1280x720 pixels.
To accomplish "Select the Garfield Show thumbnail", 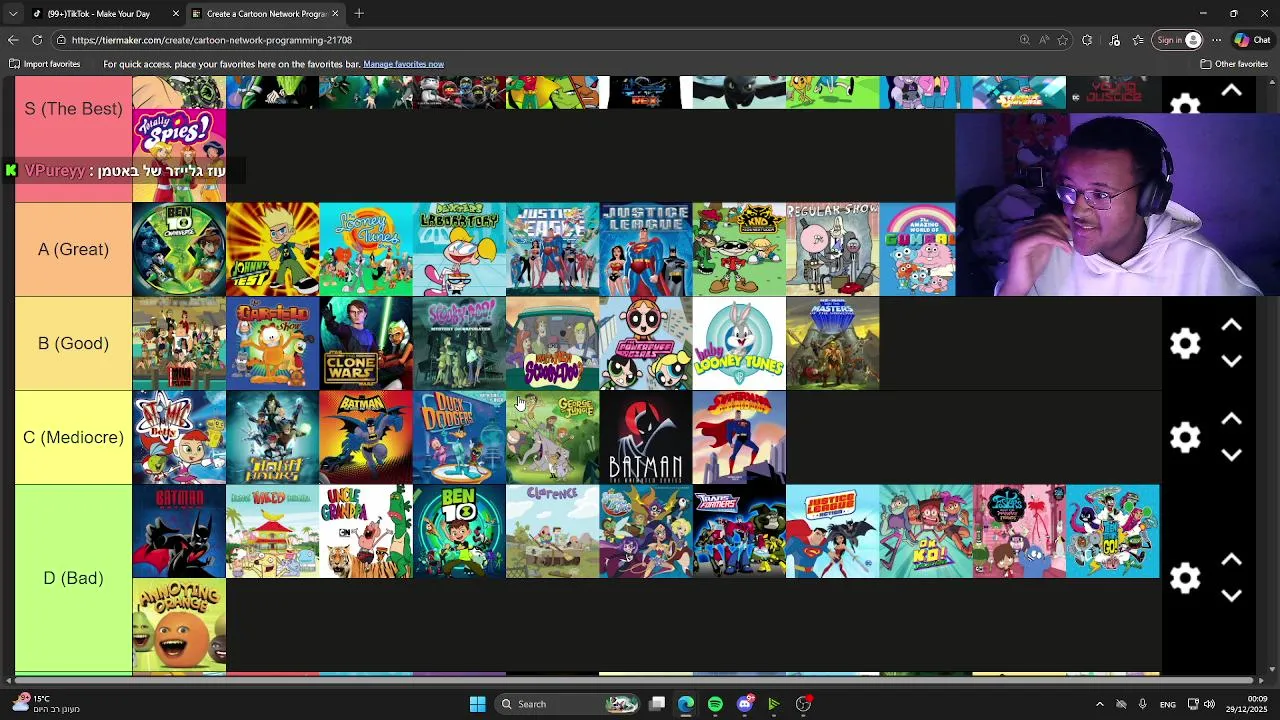I will coord(272,344).
